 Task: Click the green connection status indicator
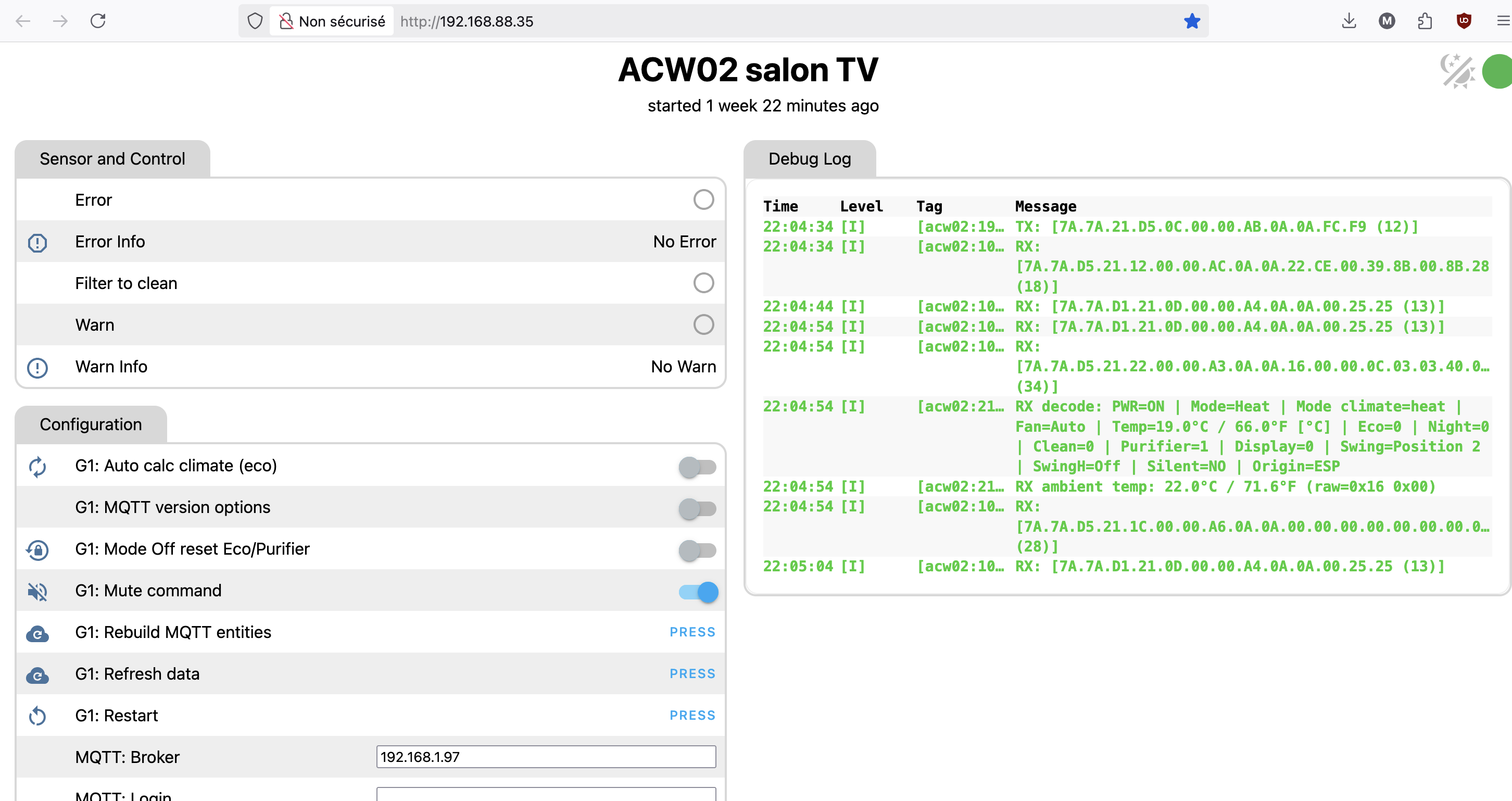click(x=1498, y=71)
